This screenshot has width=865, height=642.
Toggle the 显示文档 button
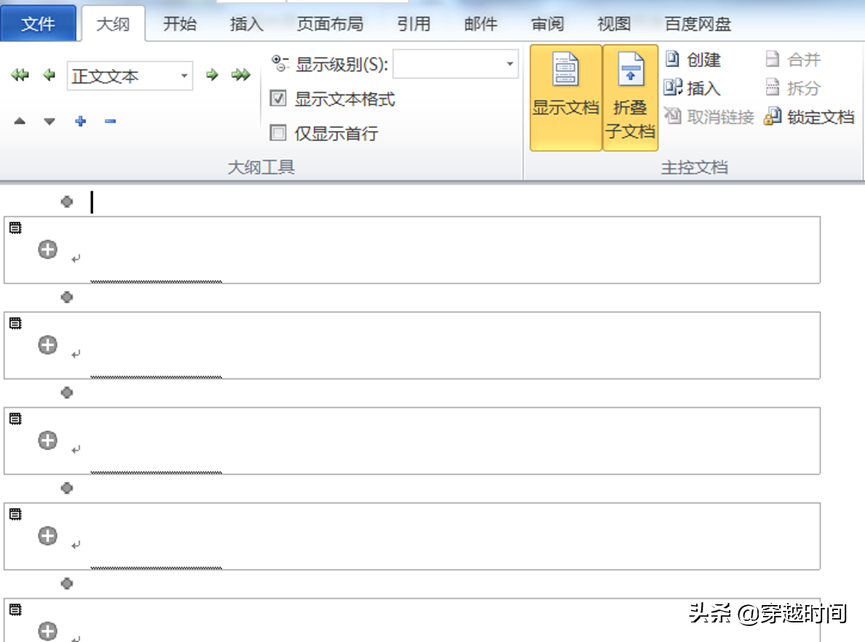tap(565, 98)
